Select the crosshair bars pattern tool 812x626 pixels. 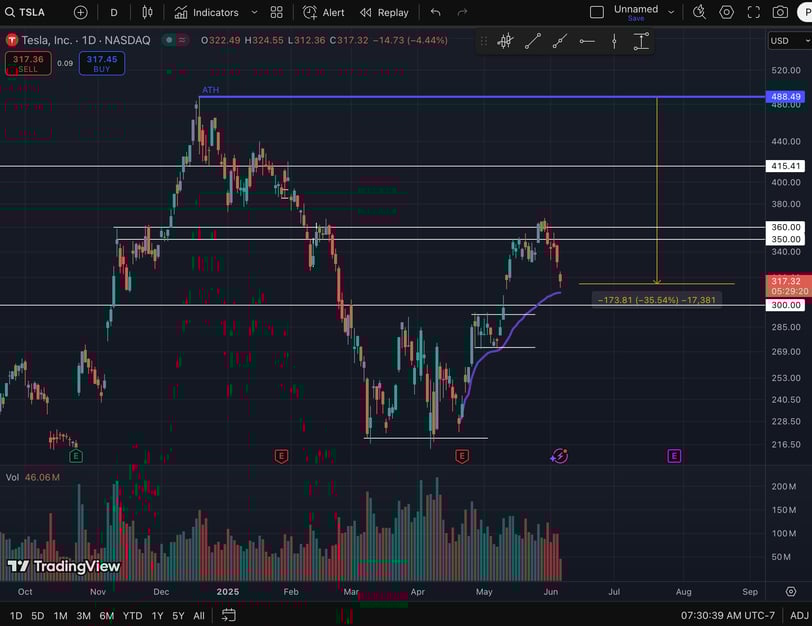[x=505, y=41]
